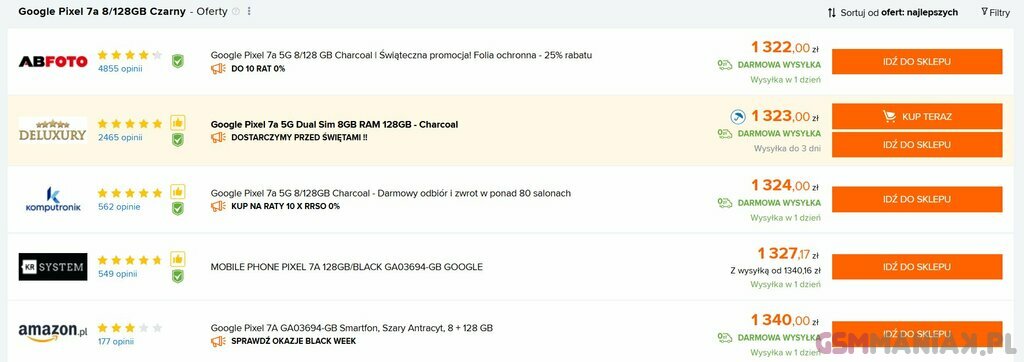Click the Filtry funnel filter icon
Image resolution: width=1024 pixels, height=362 pixels.
pyautogui.click(x=984, y=12)
